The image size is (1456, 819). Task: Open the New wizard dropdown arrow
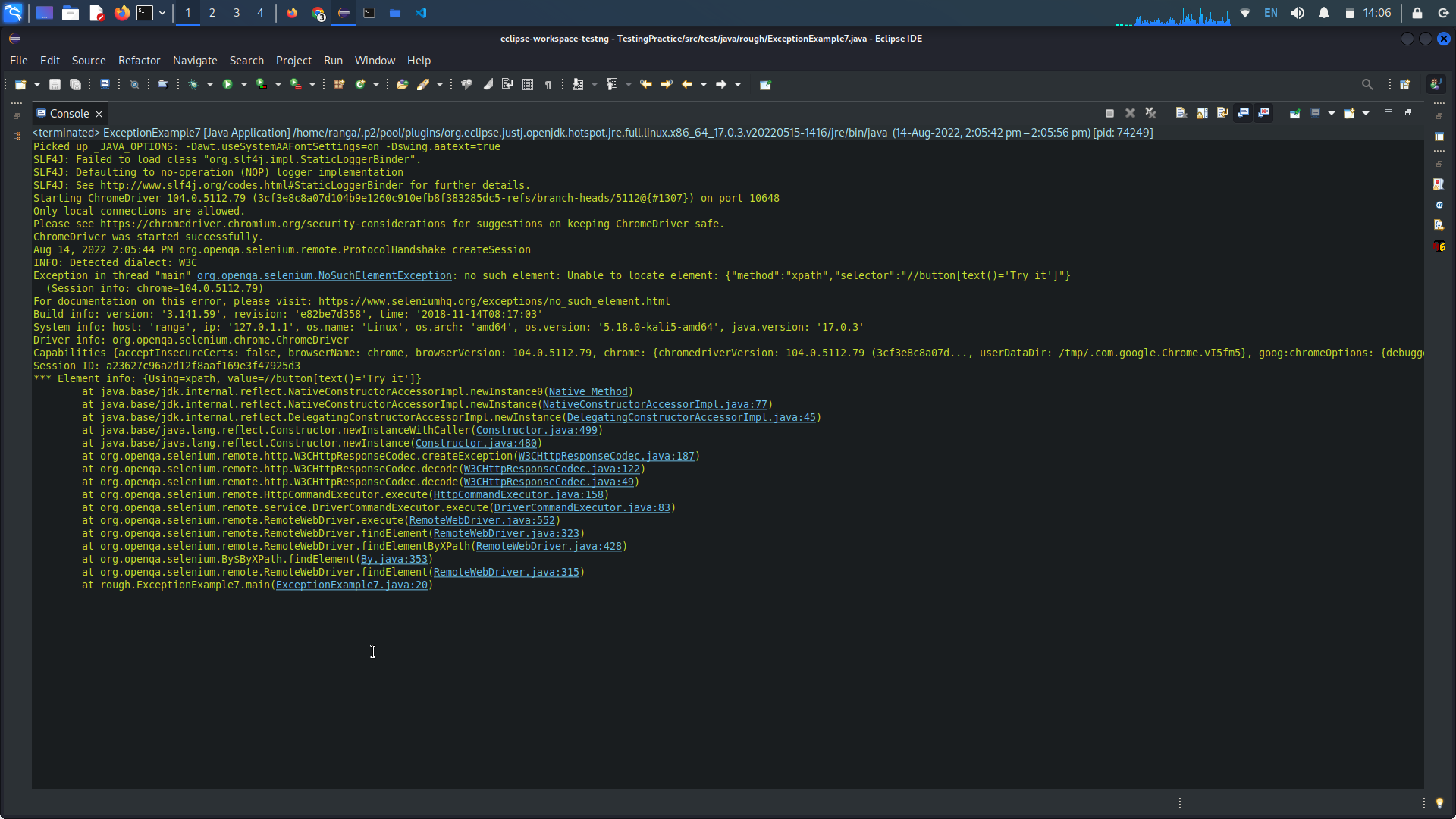[36, 84]
